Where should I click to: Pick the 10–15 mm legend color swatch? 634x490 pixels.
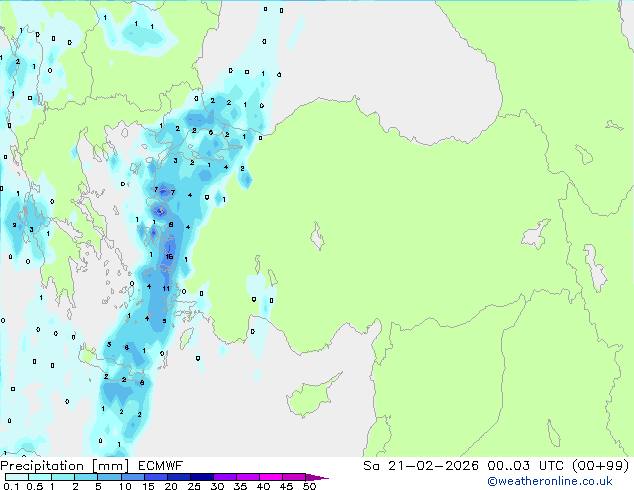132,477
